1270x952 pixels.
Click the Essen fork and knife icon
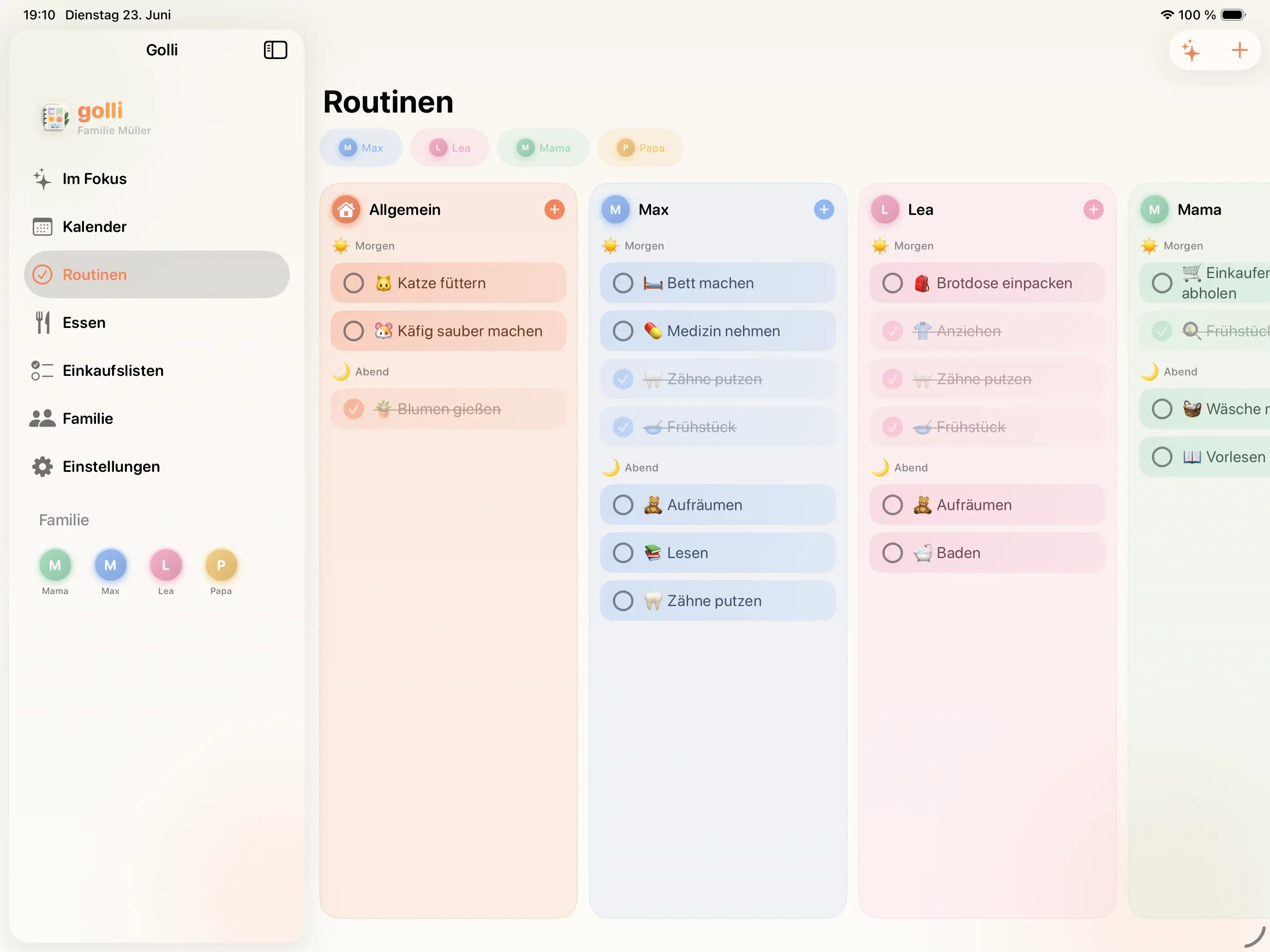[42, 322]
